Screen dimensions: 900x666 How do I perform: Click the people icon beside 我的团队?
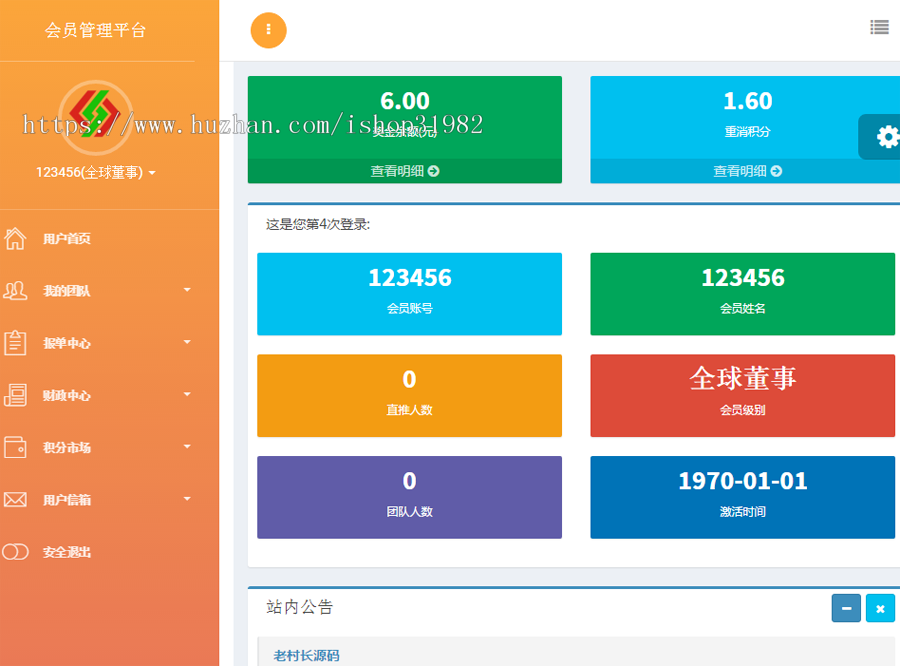[x=15, y=291]
